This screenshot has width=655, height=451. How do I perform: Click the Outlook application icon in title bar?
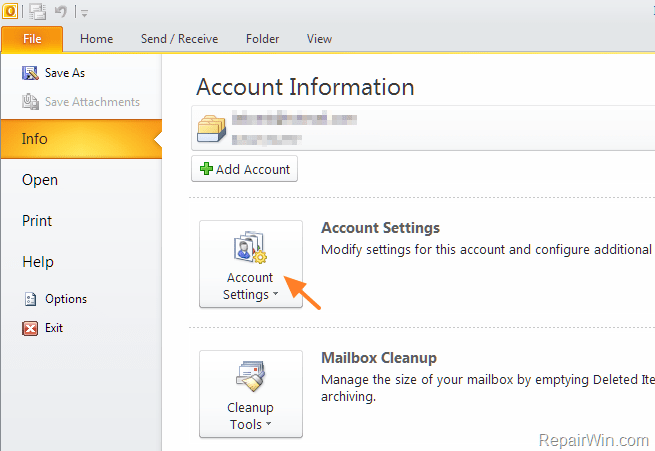pos(10,11)
